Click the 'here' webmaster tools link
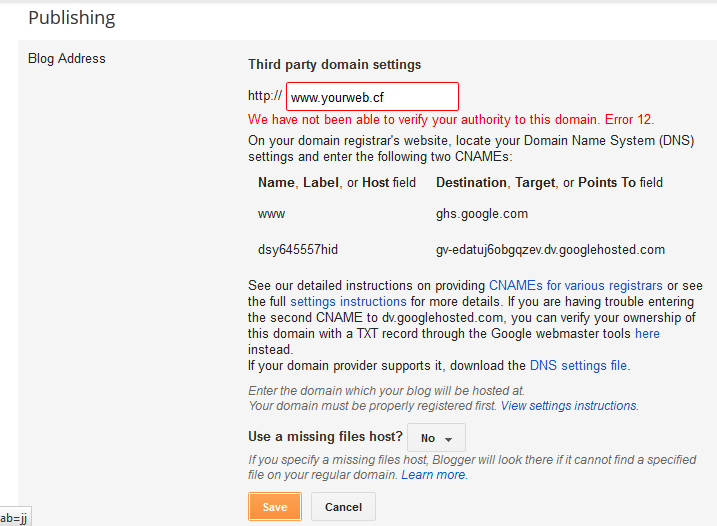The width and height of the screenshot is (717, 526). coord(647,333)
